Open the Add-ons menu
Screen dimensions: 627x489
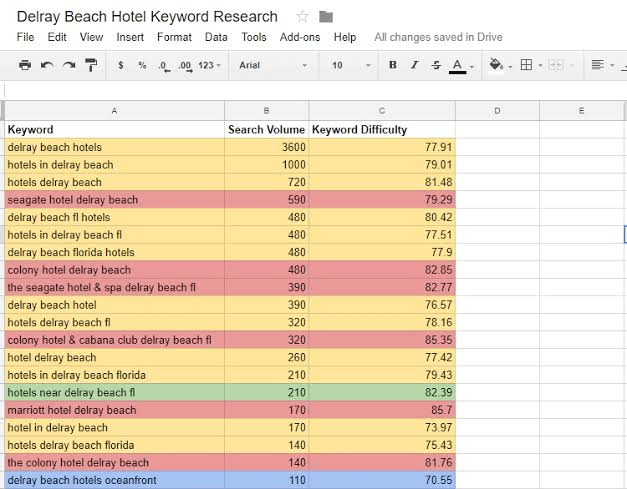click(300, 37)
